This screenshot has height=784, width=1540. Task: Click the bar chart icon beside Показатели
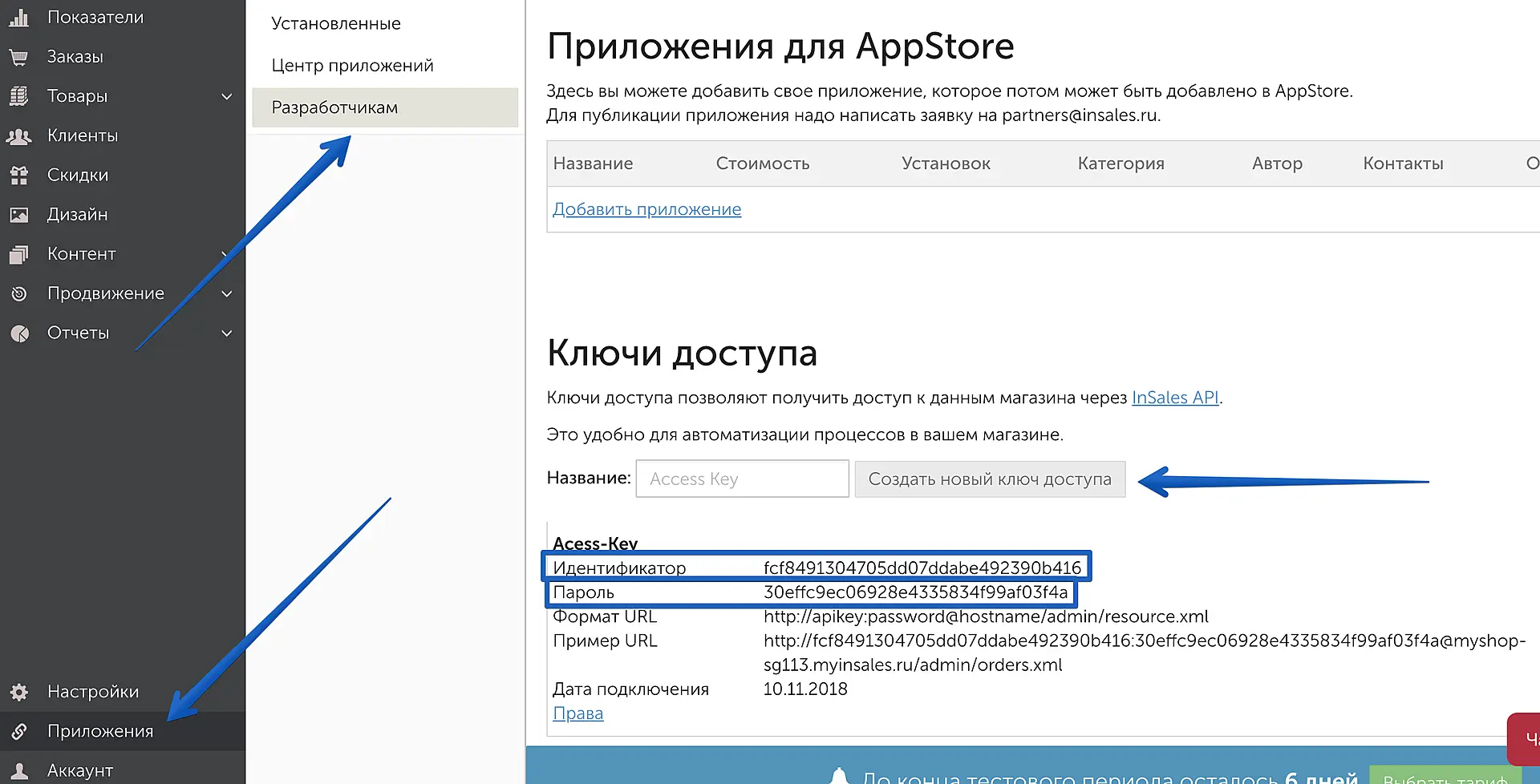click(x=18, y=18)
